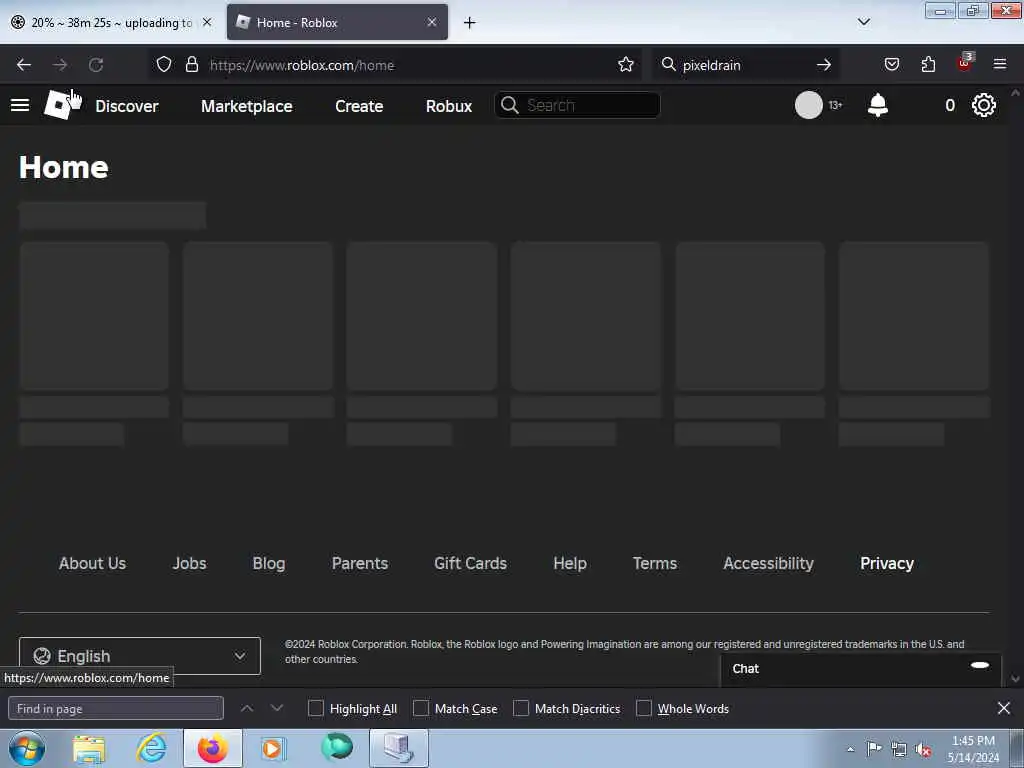View site security padlock info
This screenshot has width=1024, height=768.
click(191, 65)
